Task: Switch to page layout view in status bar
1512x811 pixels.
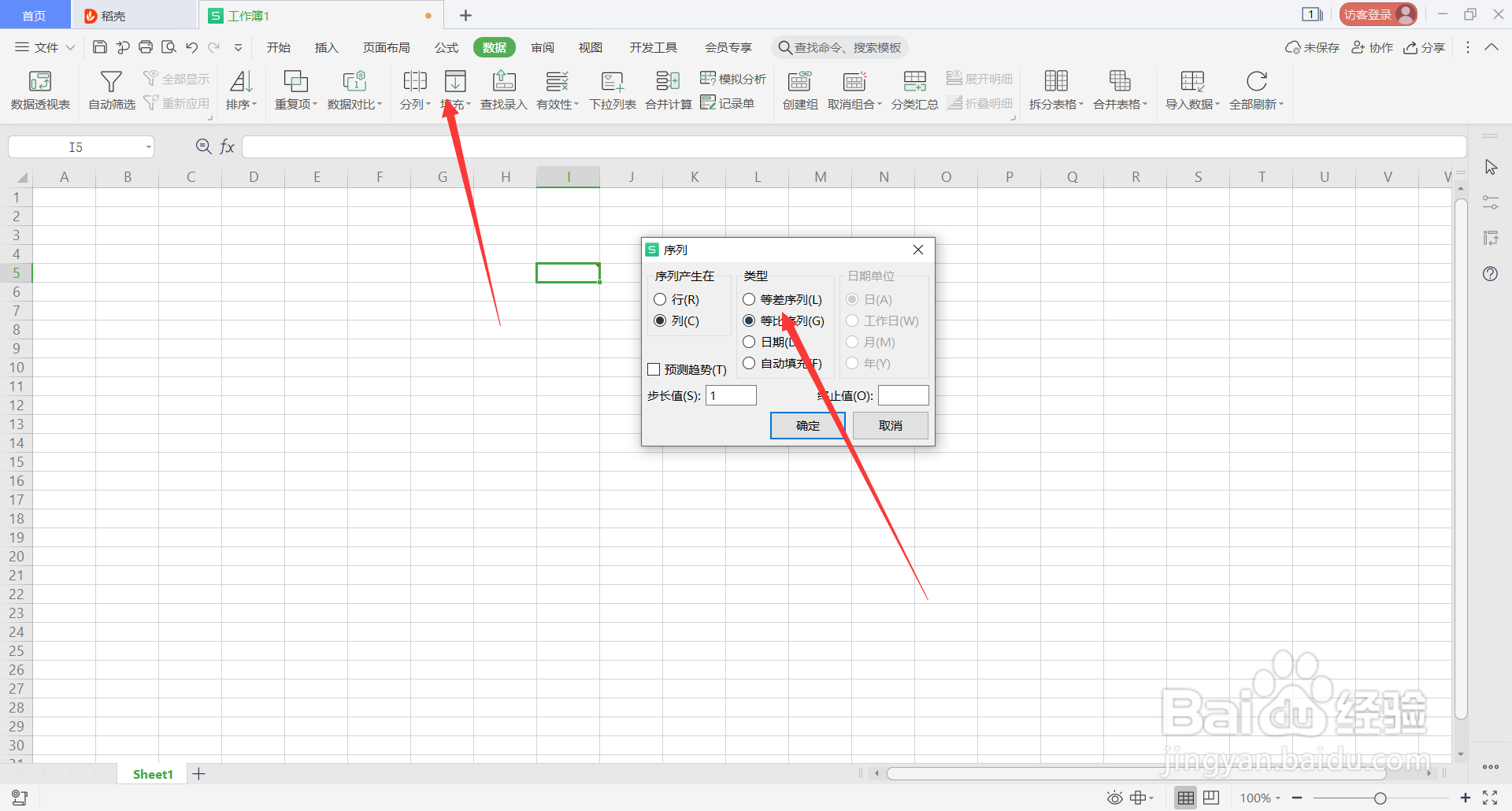Action: pyautogui.click(x=1211, y=798)
